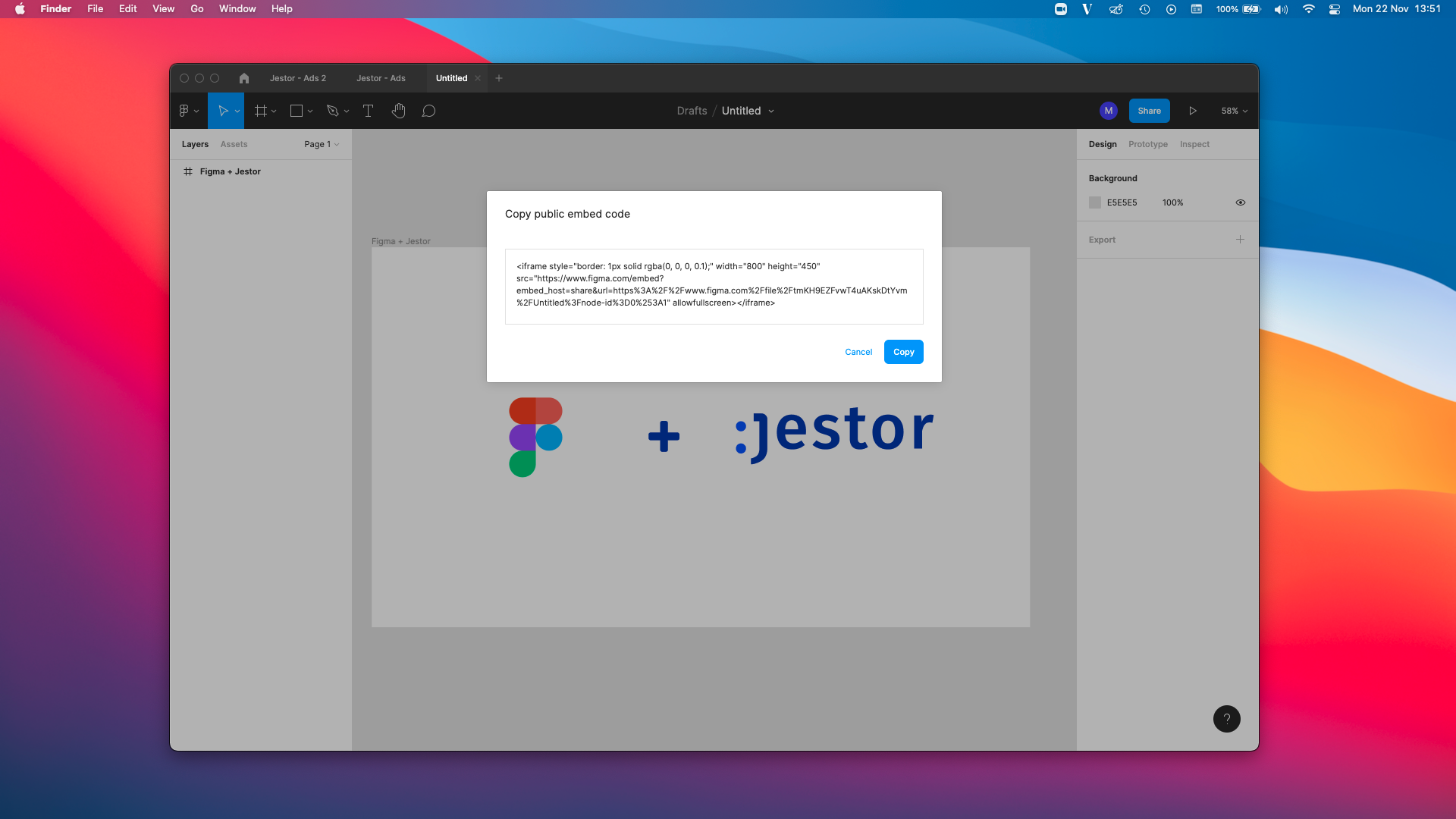Screen dimensions: 1456x819
Task: Switch to the Jestor - Ads tab
Action: point(381,78)
